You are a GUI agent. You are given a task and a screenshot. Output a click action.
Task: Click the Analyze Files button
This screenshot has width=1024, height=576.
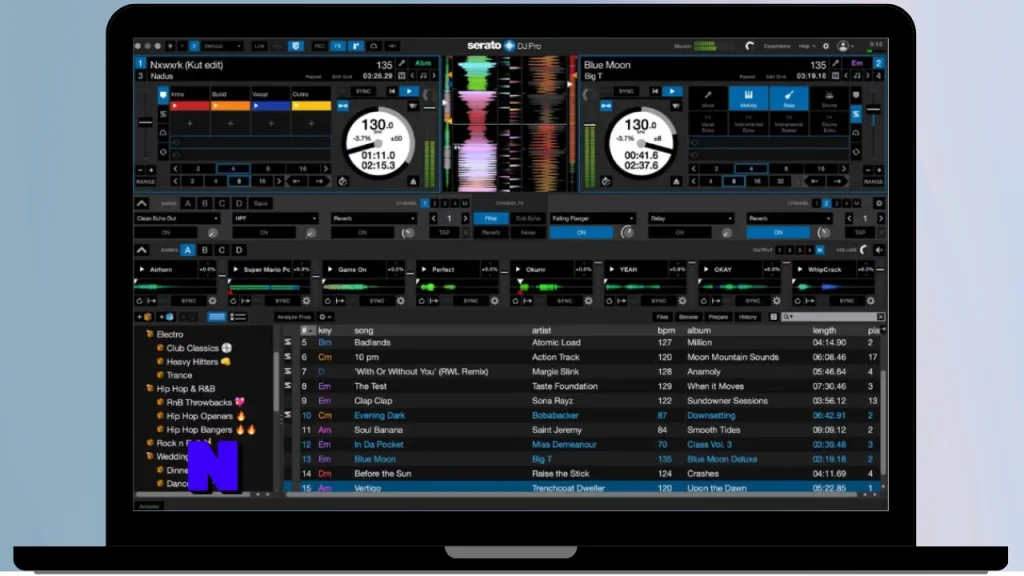[294, 317]
